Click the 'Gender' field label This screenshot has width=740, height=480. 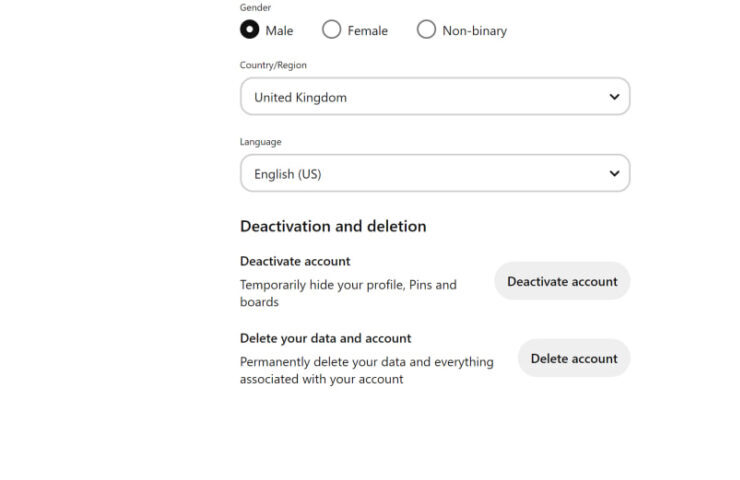point(255,8)
